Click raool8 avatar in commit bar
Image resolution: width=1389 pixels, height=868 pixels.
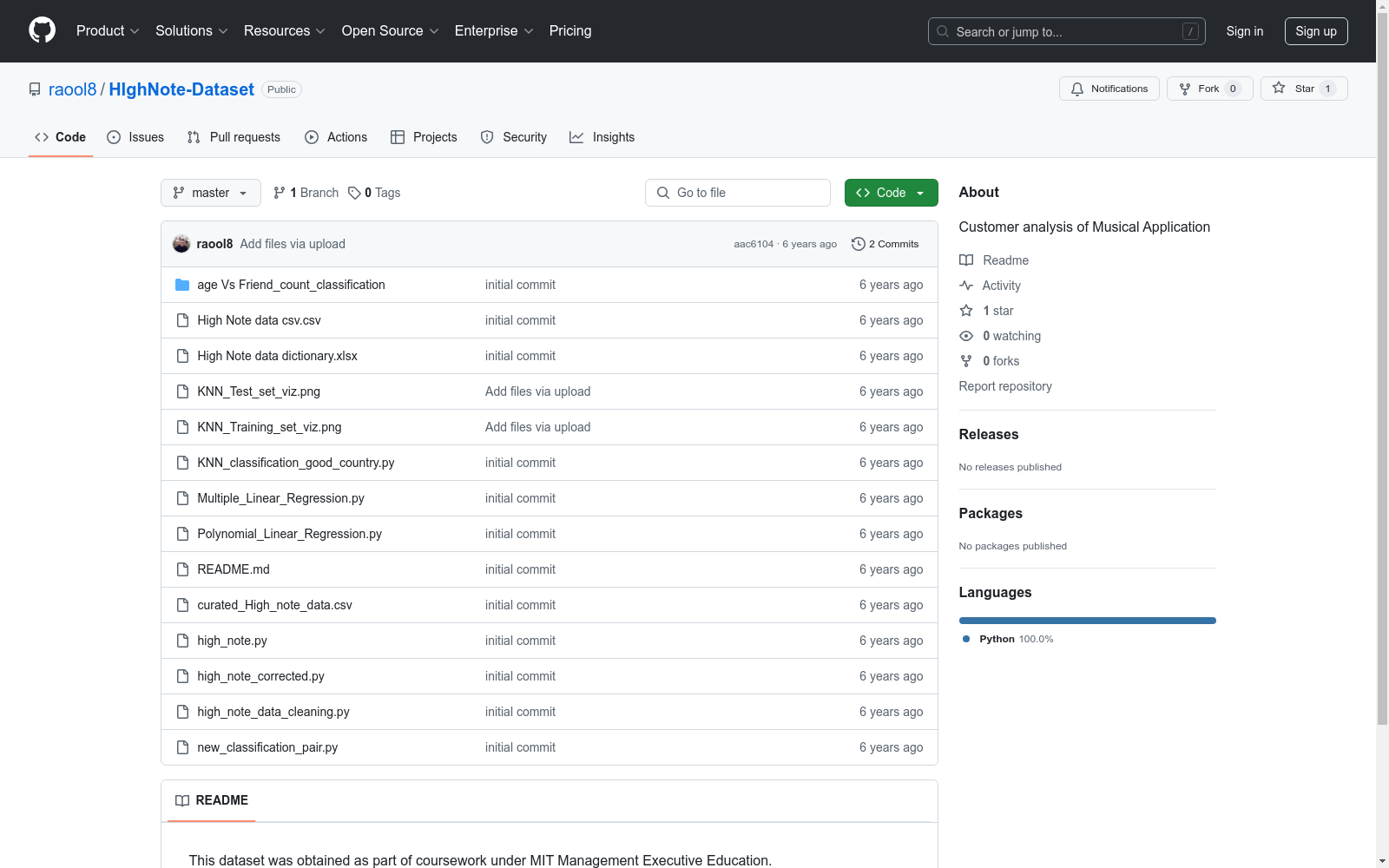tap(181, 244)
